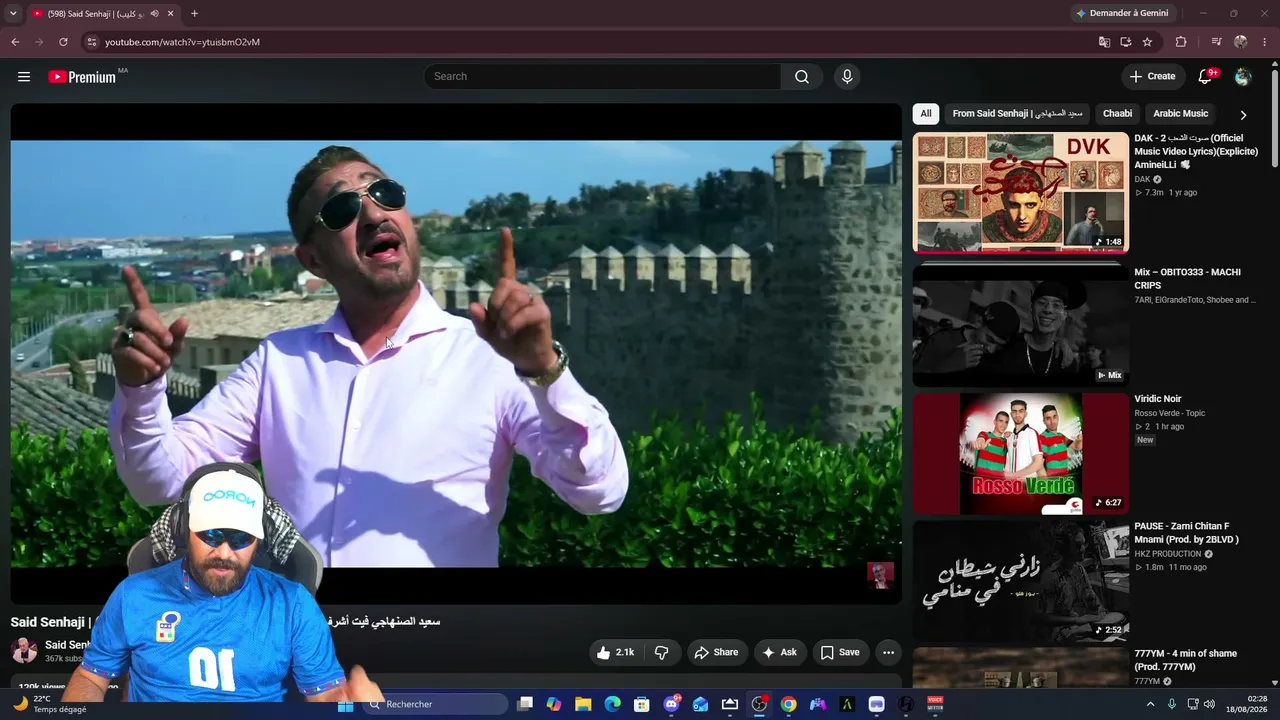Open the weather widget showing 22°C

[x=50, y=704]
